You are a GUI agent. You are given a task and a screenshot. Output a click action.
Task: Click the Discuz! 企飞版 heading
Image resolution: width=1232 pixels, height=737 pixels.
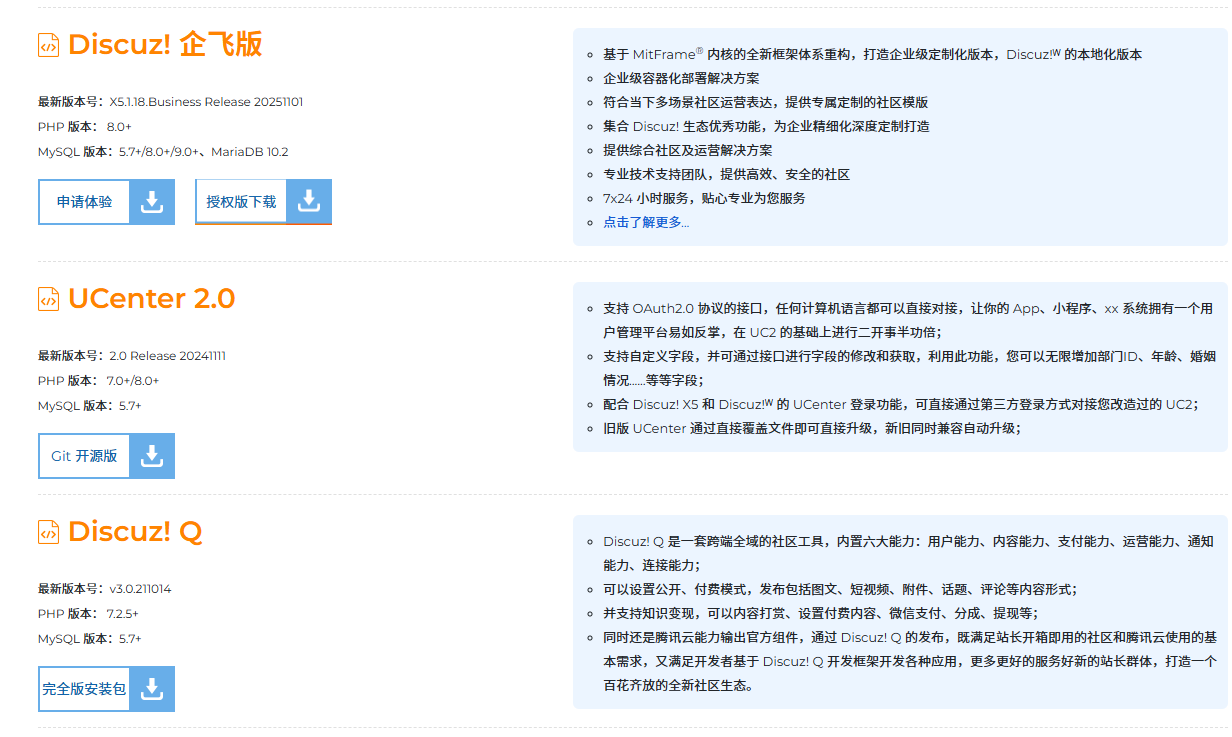coord(165,45)
